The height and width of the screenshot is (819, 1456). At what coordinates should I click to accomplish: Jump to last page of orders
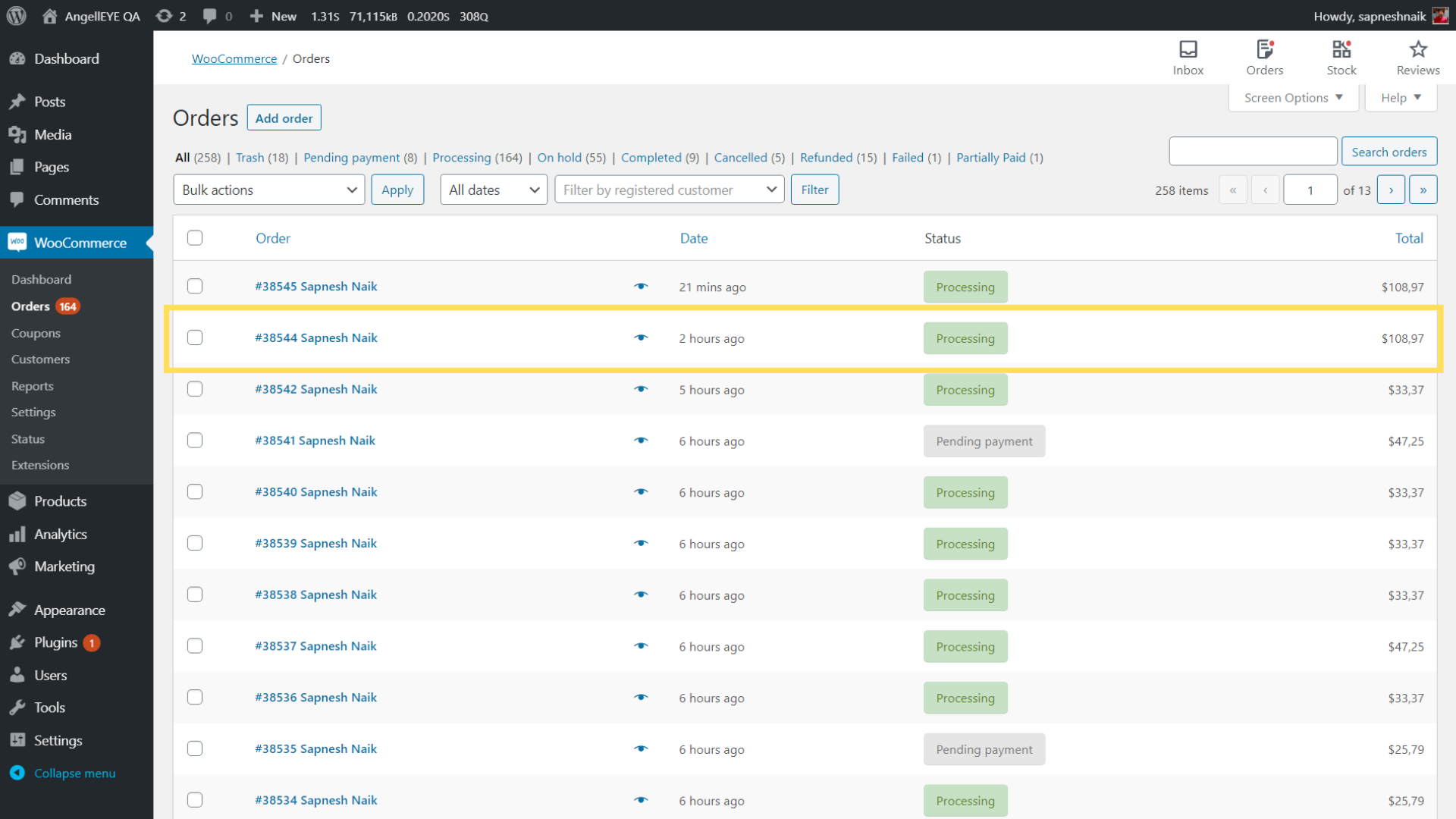point(1423,190)
